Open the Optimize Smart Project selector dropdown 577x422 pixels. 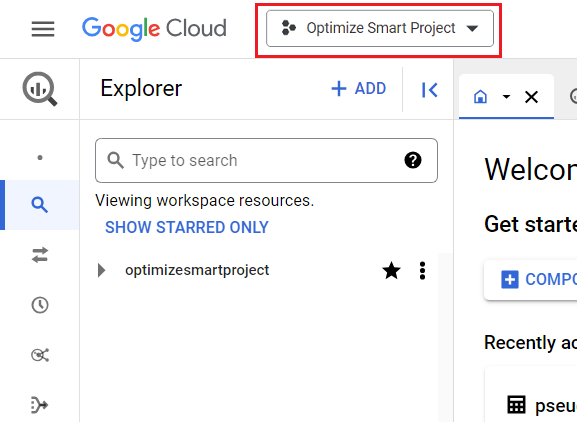coord(380,28)
